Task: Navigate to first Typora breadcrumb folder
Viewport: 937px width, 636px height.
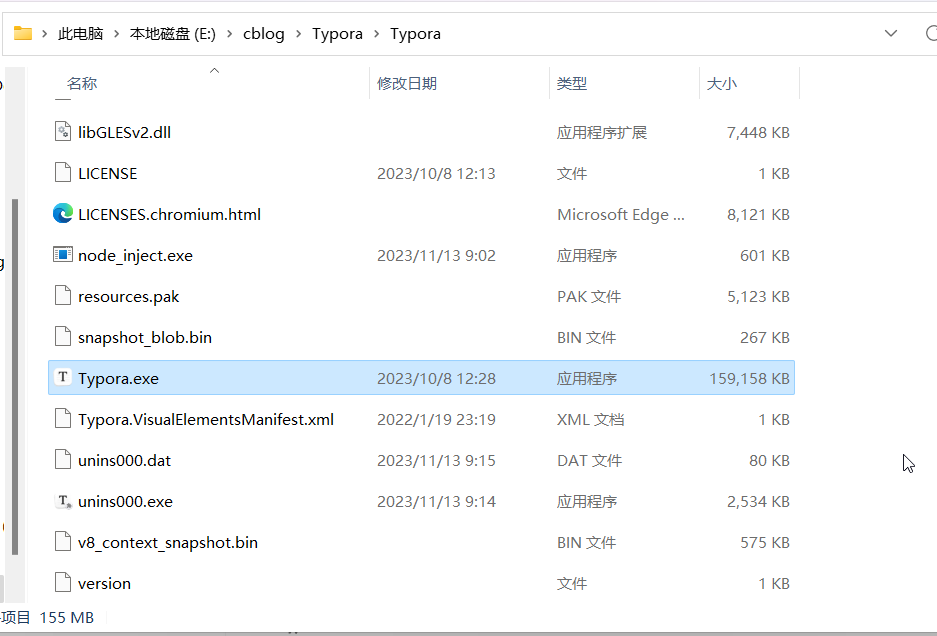Action: coord(337,33)
